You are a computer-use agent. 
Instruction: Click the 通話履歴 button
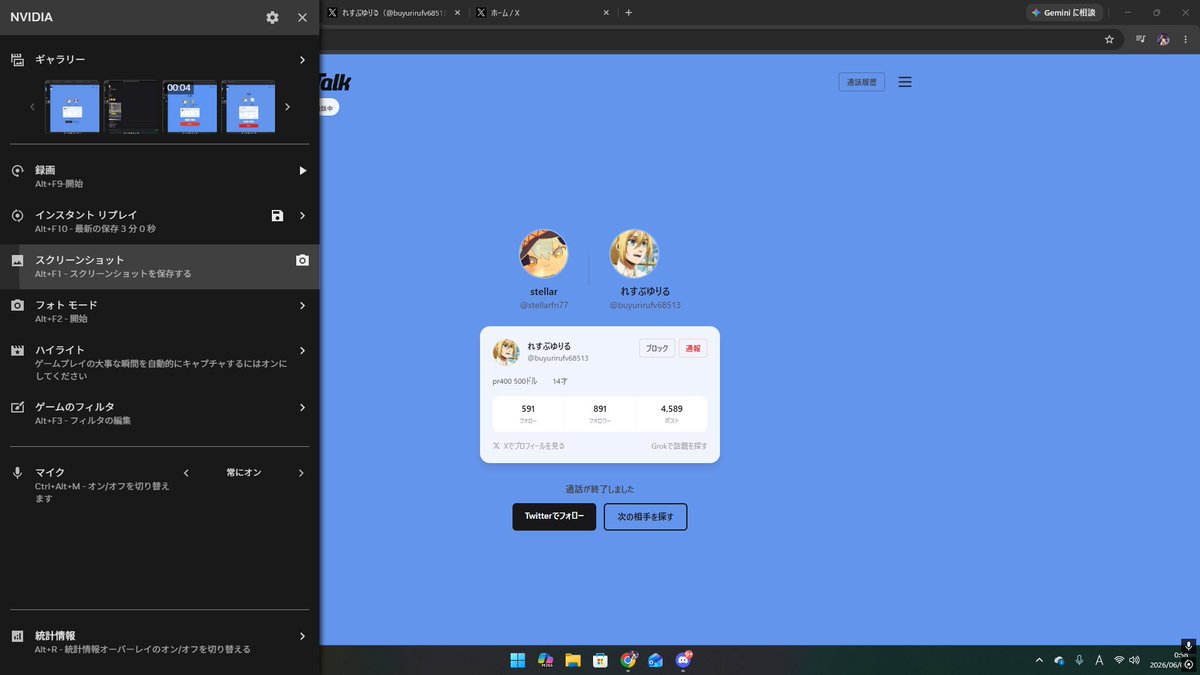tap(861, 82)
